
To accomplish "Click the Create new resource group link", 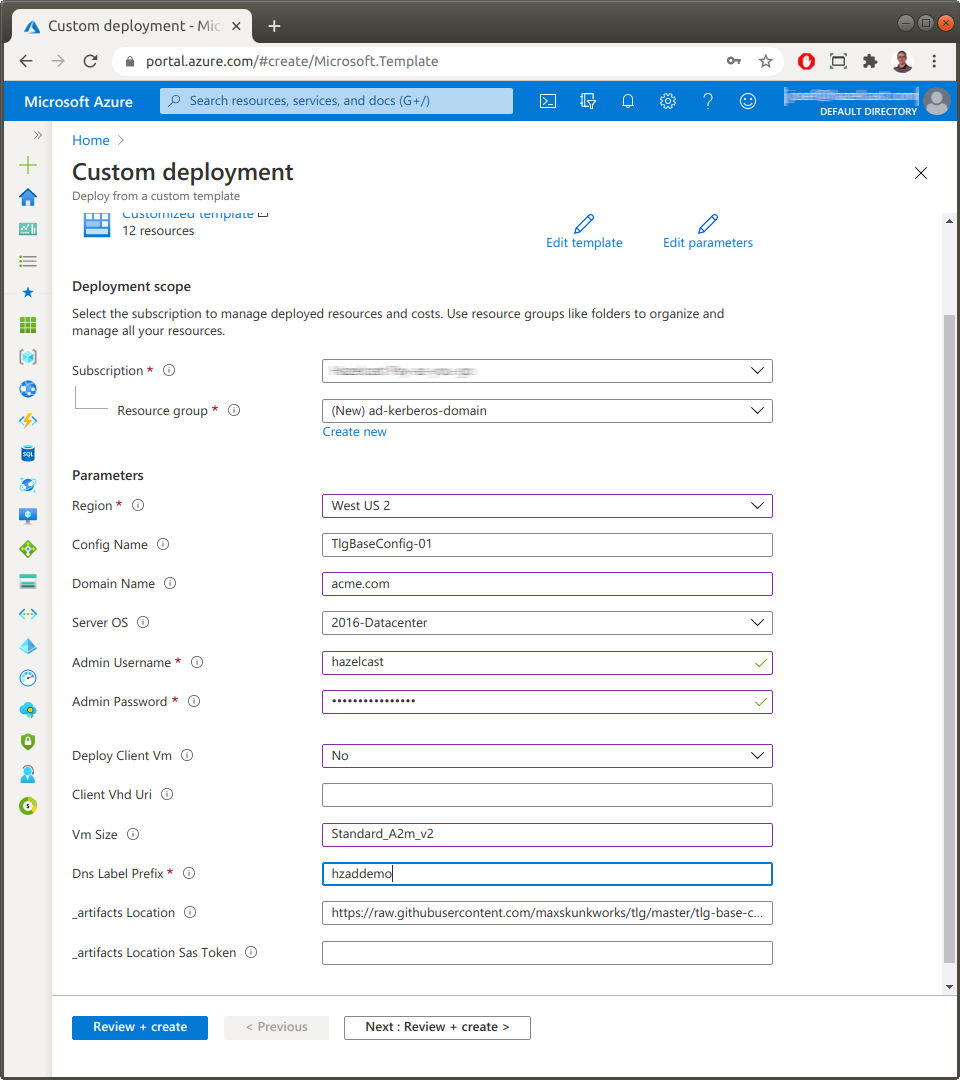I will (x=354, y=431).
